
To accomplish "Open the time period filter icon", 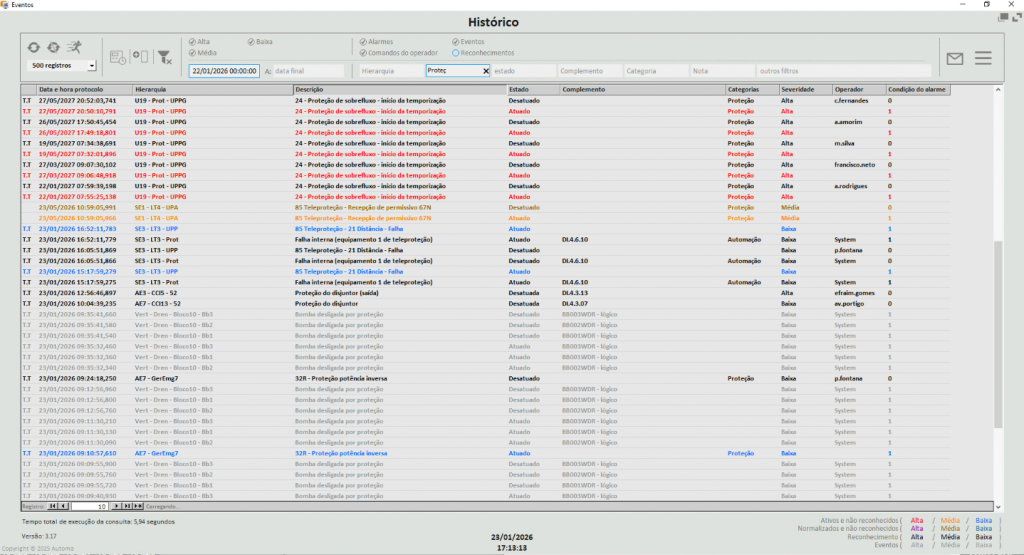I will (x=117, y=58).
